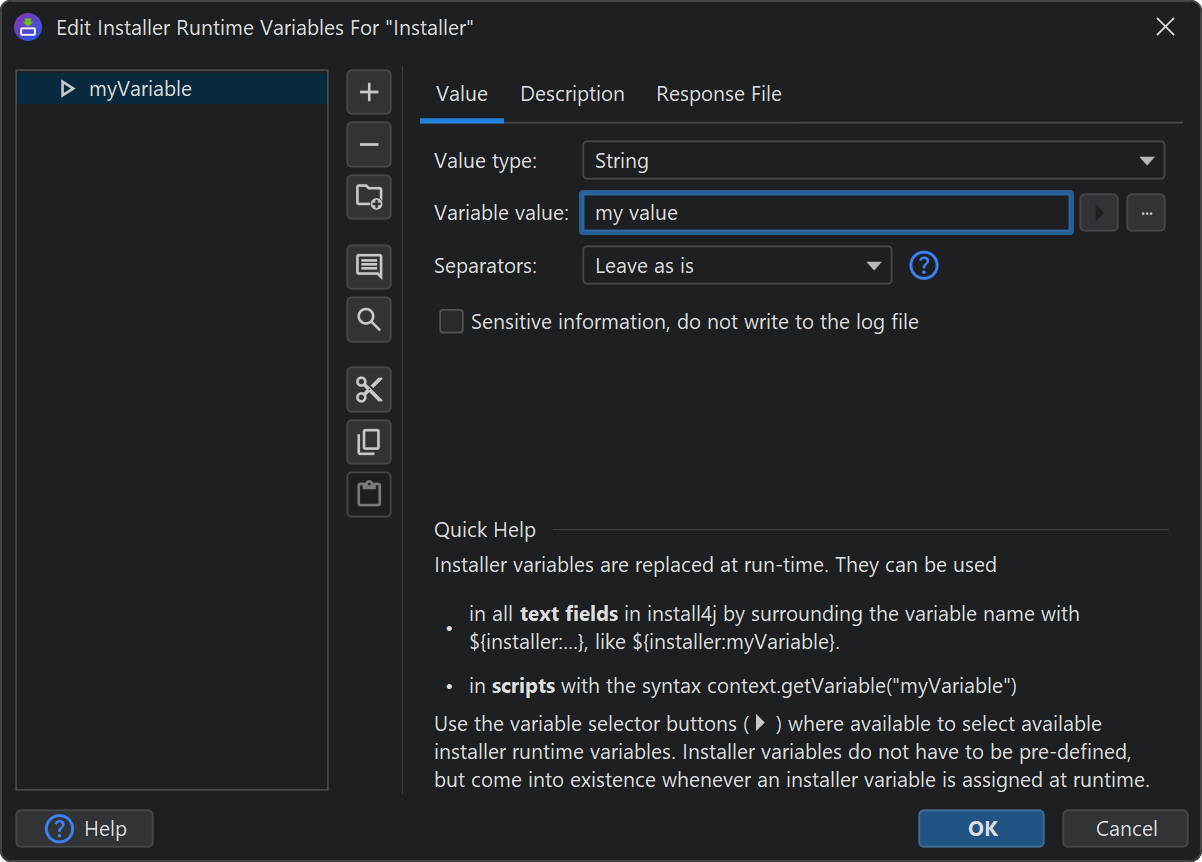Viewport: 1202px width, 862px height.
Task: Click the clipboard paste icon
Action: (x=369, y=494)
